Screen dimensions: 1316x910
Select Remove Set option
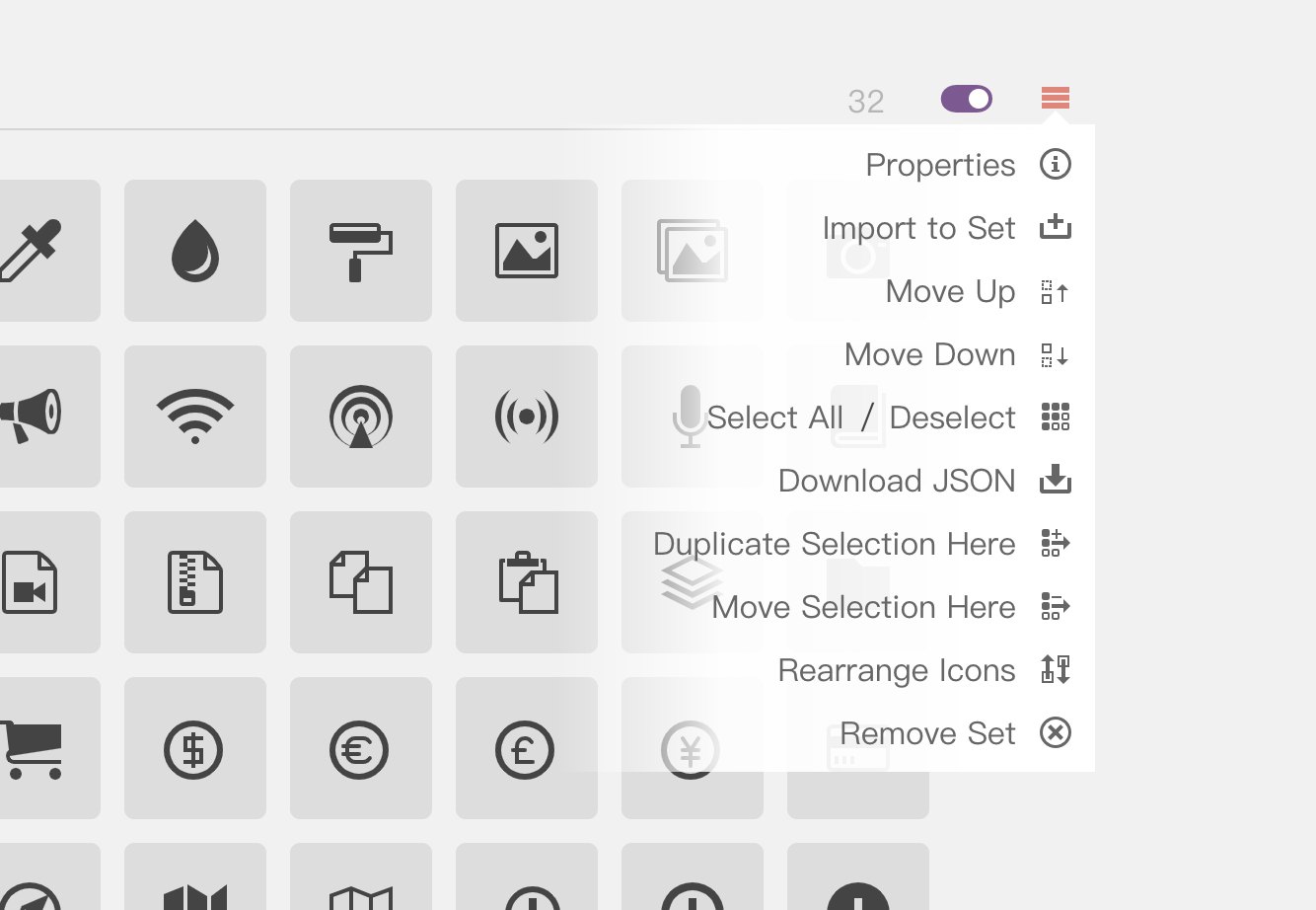(927, 733)
